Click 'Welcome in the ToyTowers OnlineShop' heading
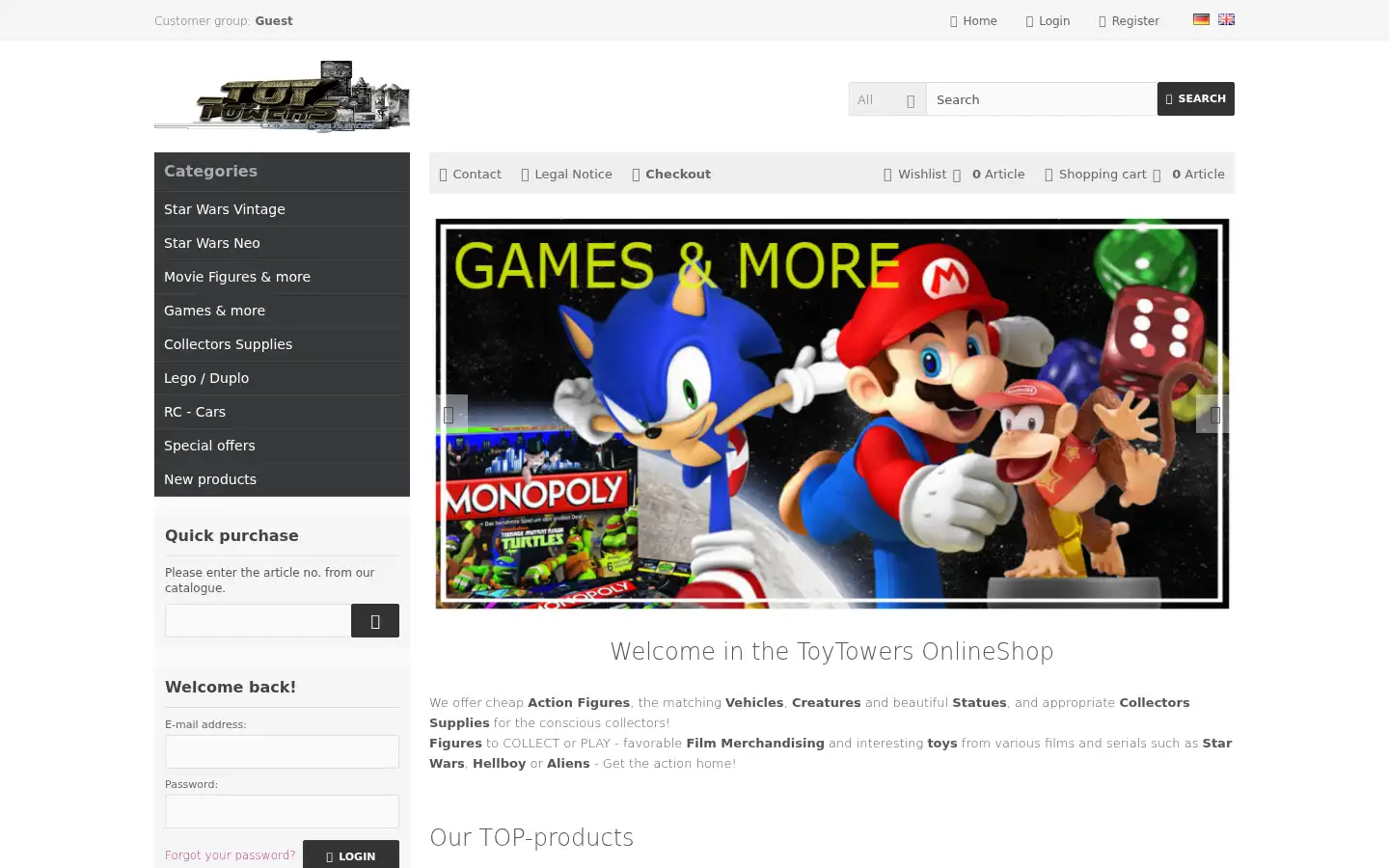The image size is (1389, 868). (831, 652)
